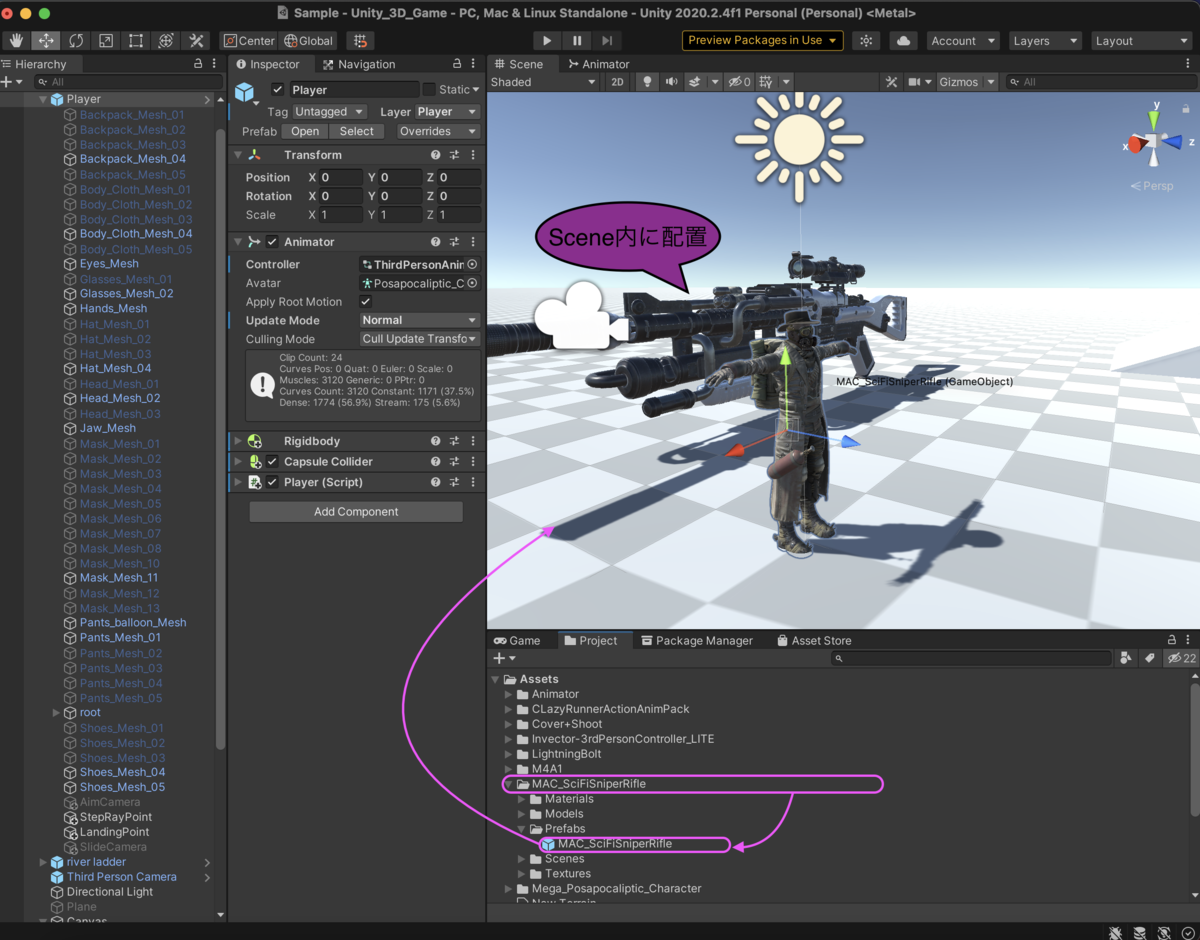Open the Package Manager tab
This screenshot has height=940, width=1200.
pos(696,641)
